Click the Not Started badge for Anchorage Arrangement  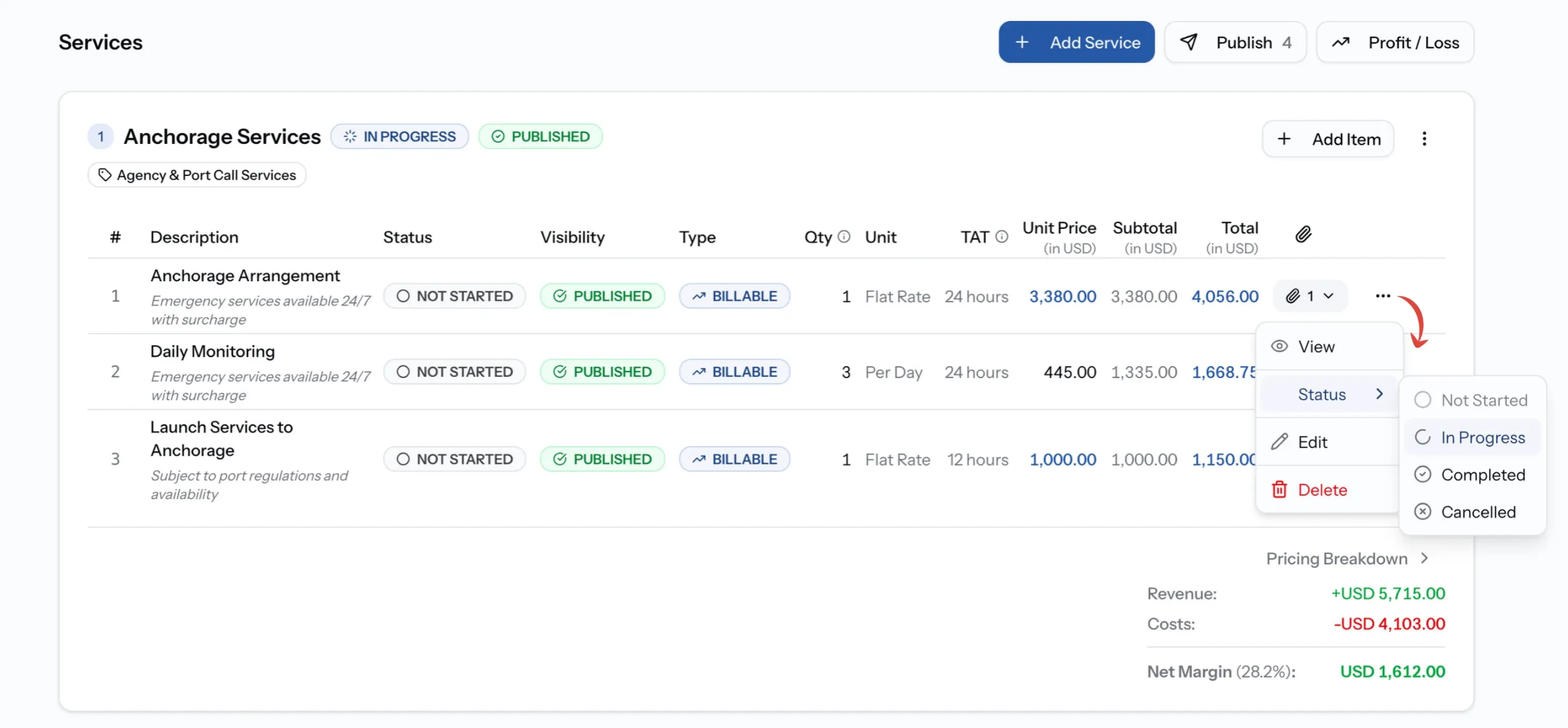pyautogui.click(x=454, y=296)
